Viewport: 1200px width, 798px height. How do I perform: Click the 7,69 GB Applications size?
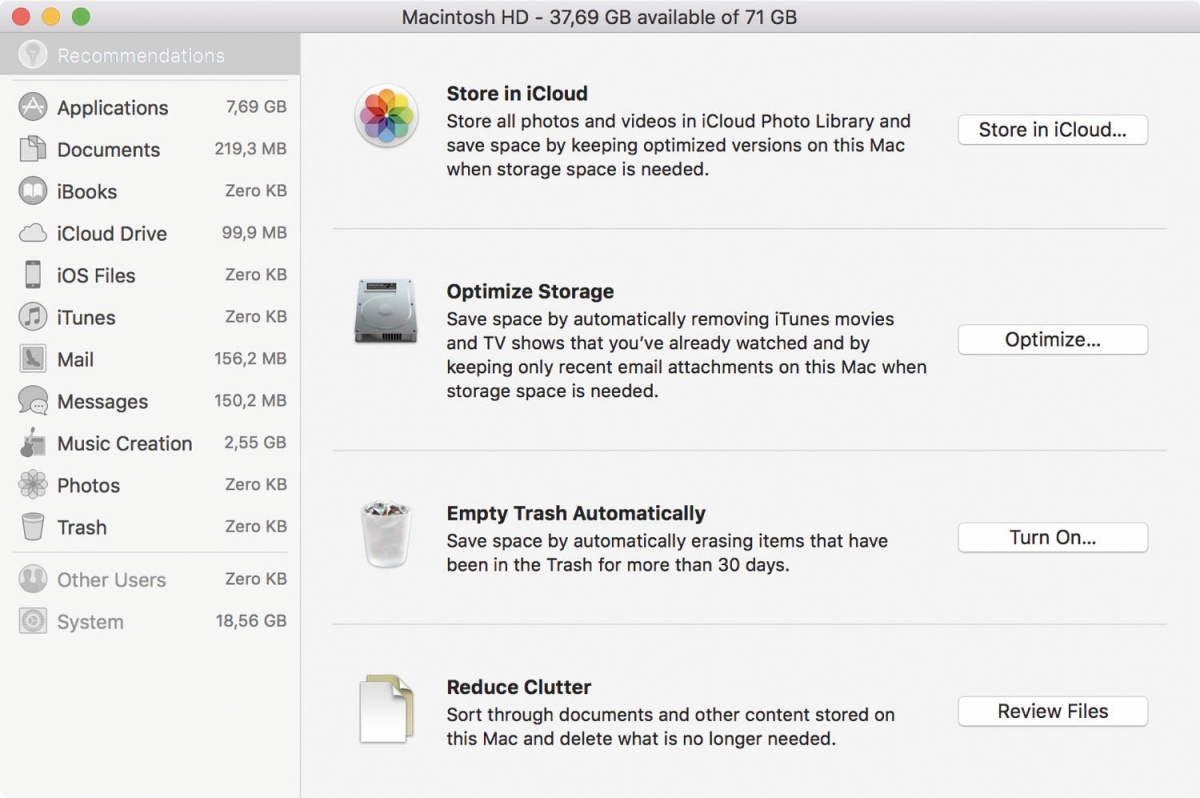[x=256, y=107]
